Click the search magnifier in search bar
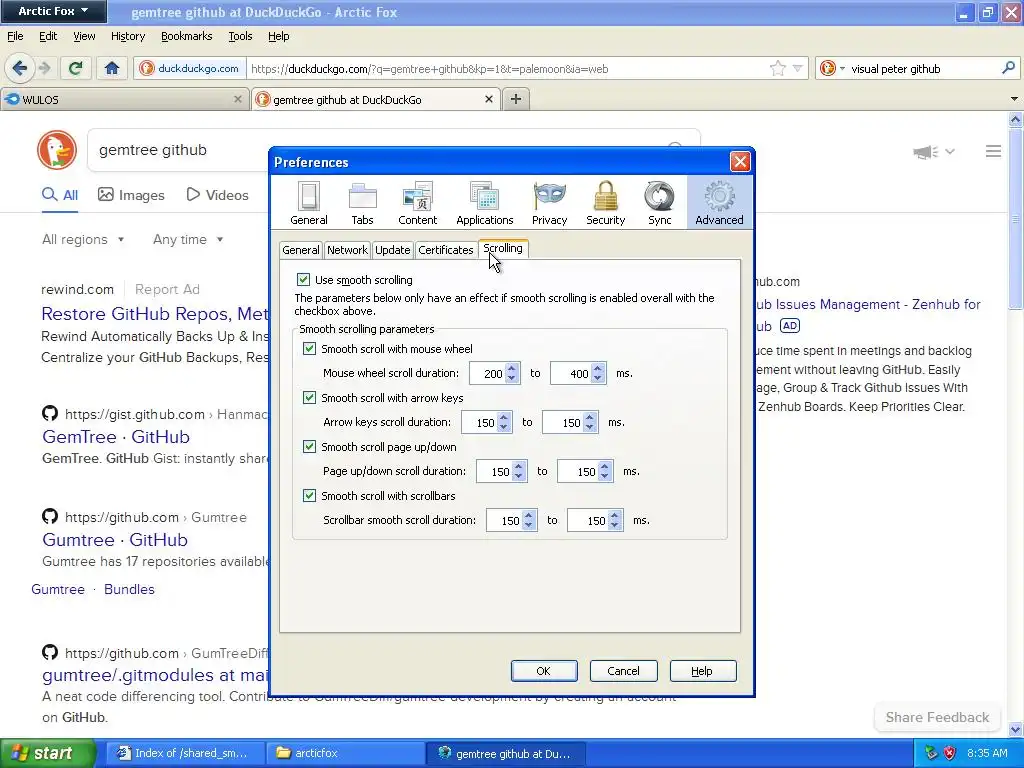Screen dimensions: 1024x768 1008,68
